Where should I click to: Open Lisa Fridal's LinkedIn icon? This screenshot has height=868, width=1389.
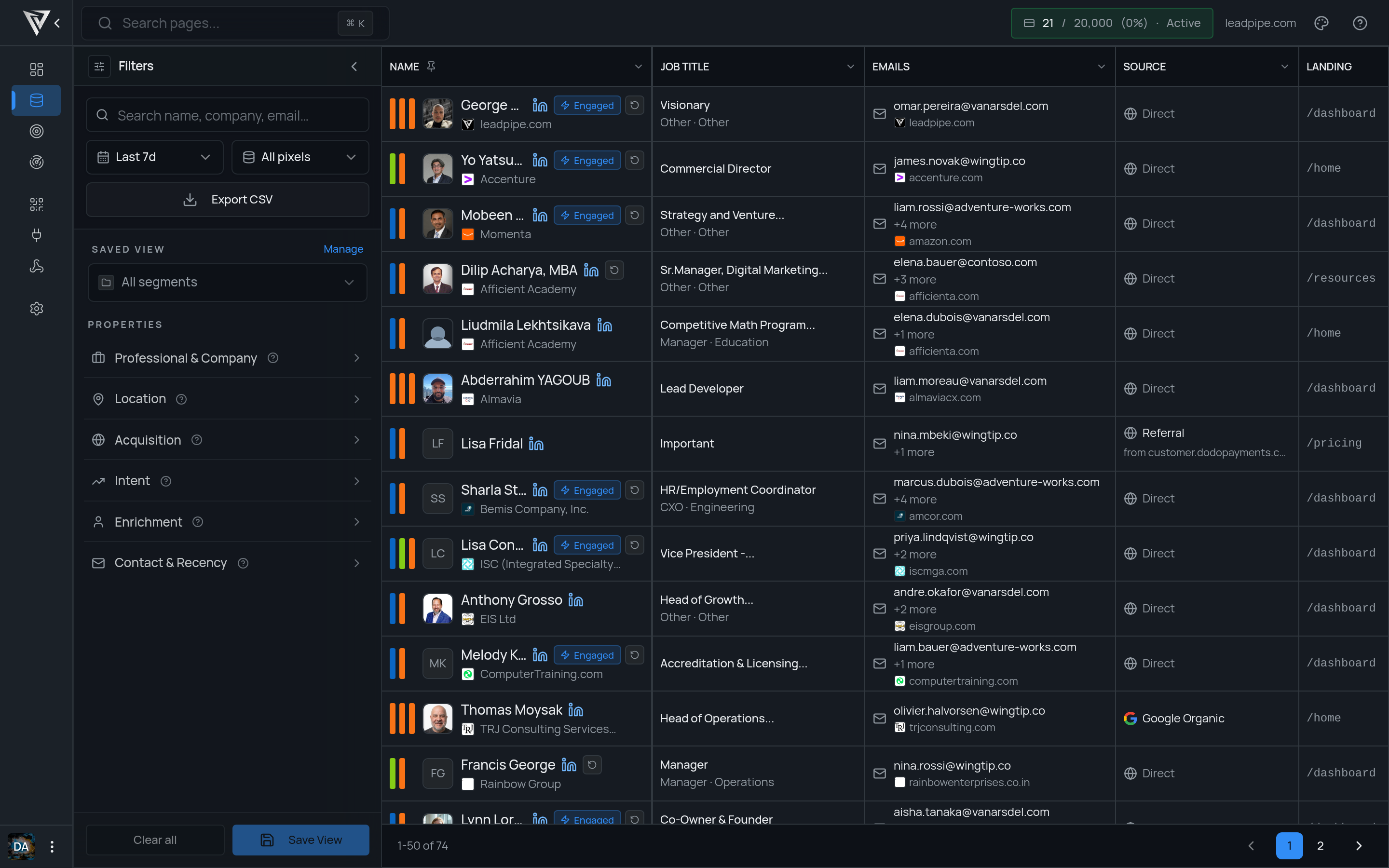[x=536, y=444]
